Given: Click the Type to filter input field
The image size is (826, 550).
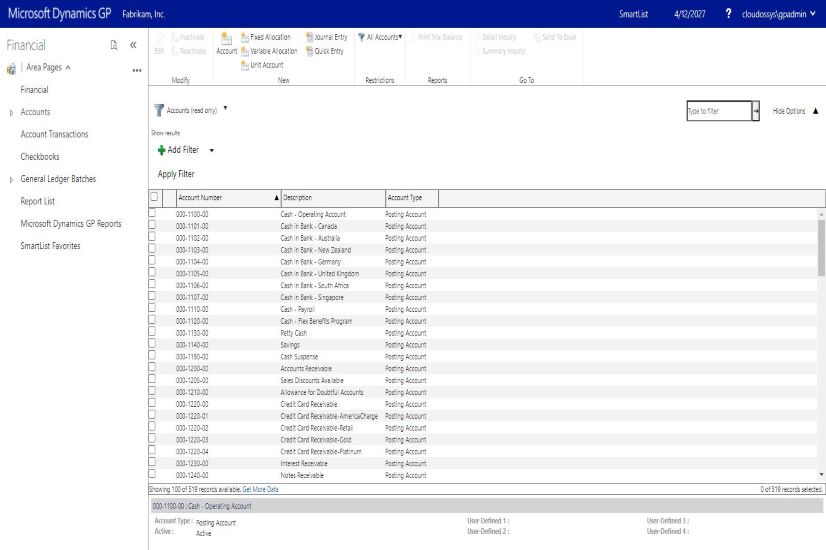Looking at the screenshot, I should click(x=719, y=111).
